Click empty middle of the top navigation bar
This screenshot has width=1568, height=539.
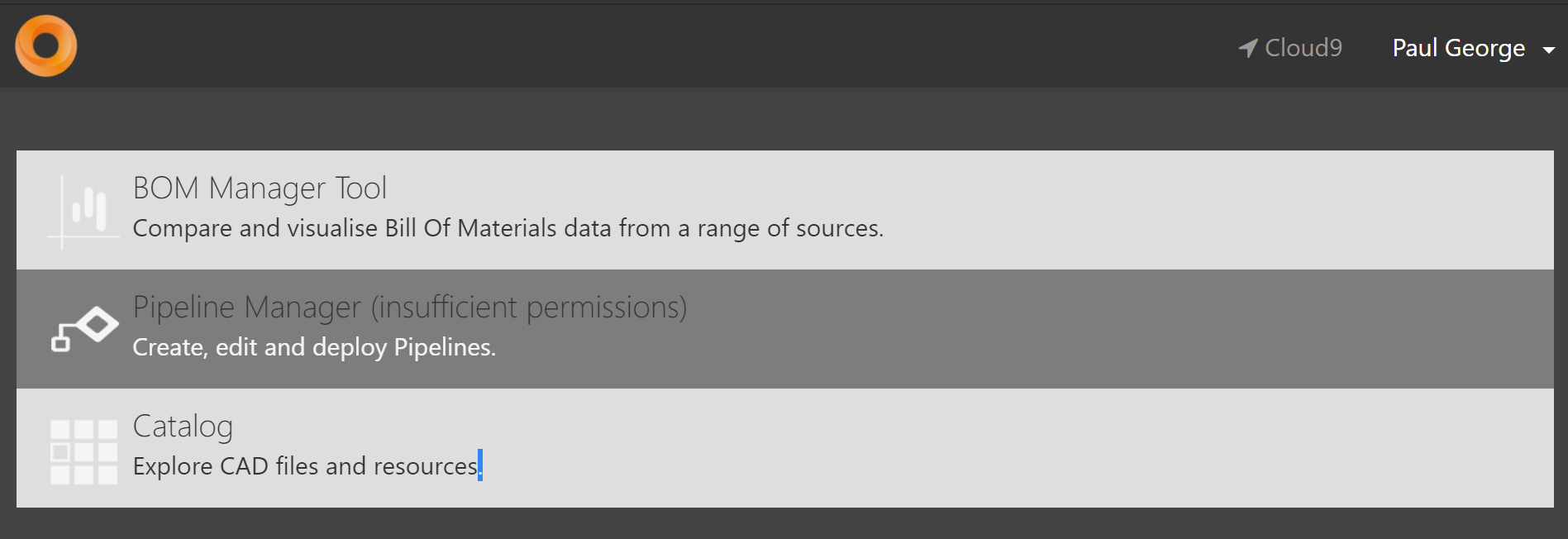pyautogui.click(x=661, y=46)
